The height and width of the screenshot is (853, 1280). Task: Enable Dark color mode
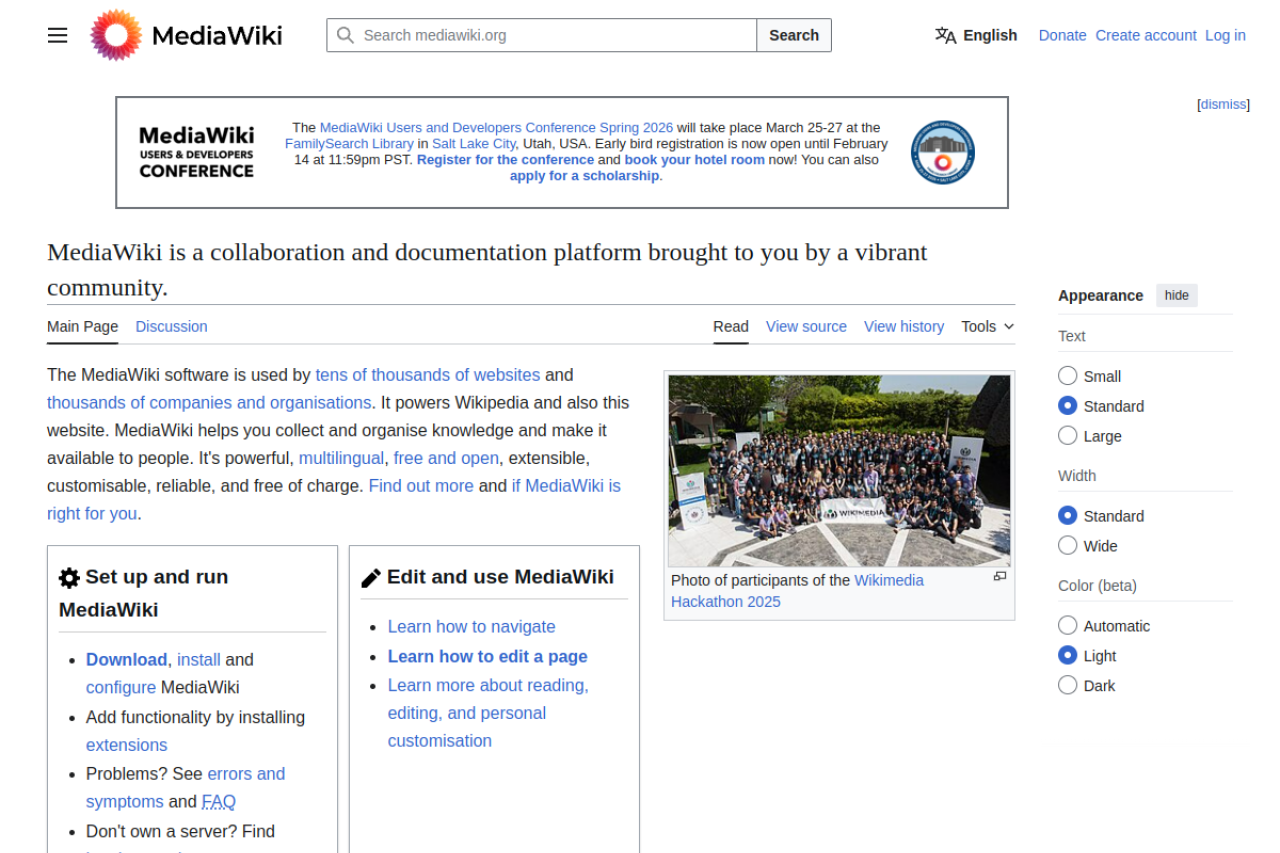pyautogui.click(x=1067, y=685)
